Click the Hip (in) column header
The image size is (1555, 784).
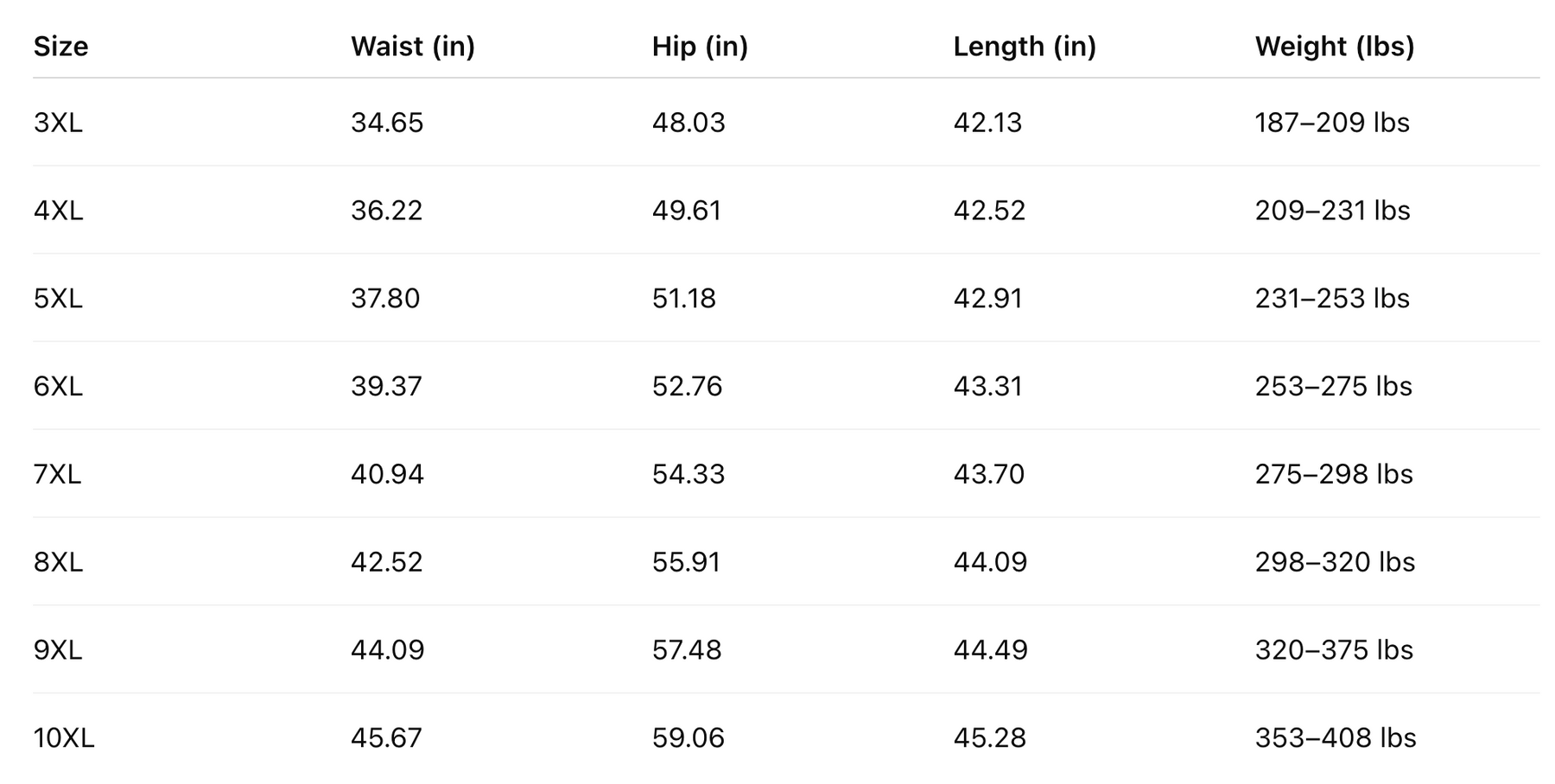point(700,46)
